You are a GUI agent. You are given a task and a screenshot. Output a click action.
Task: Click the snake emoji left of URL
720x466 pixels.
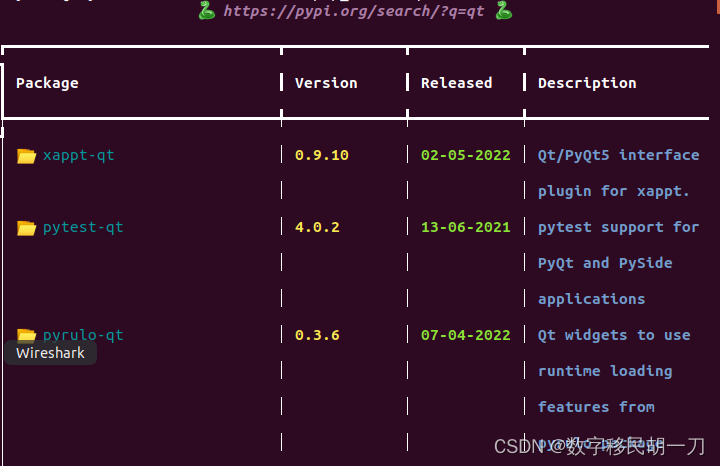(x=207, y=10)
